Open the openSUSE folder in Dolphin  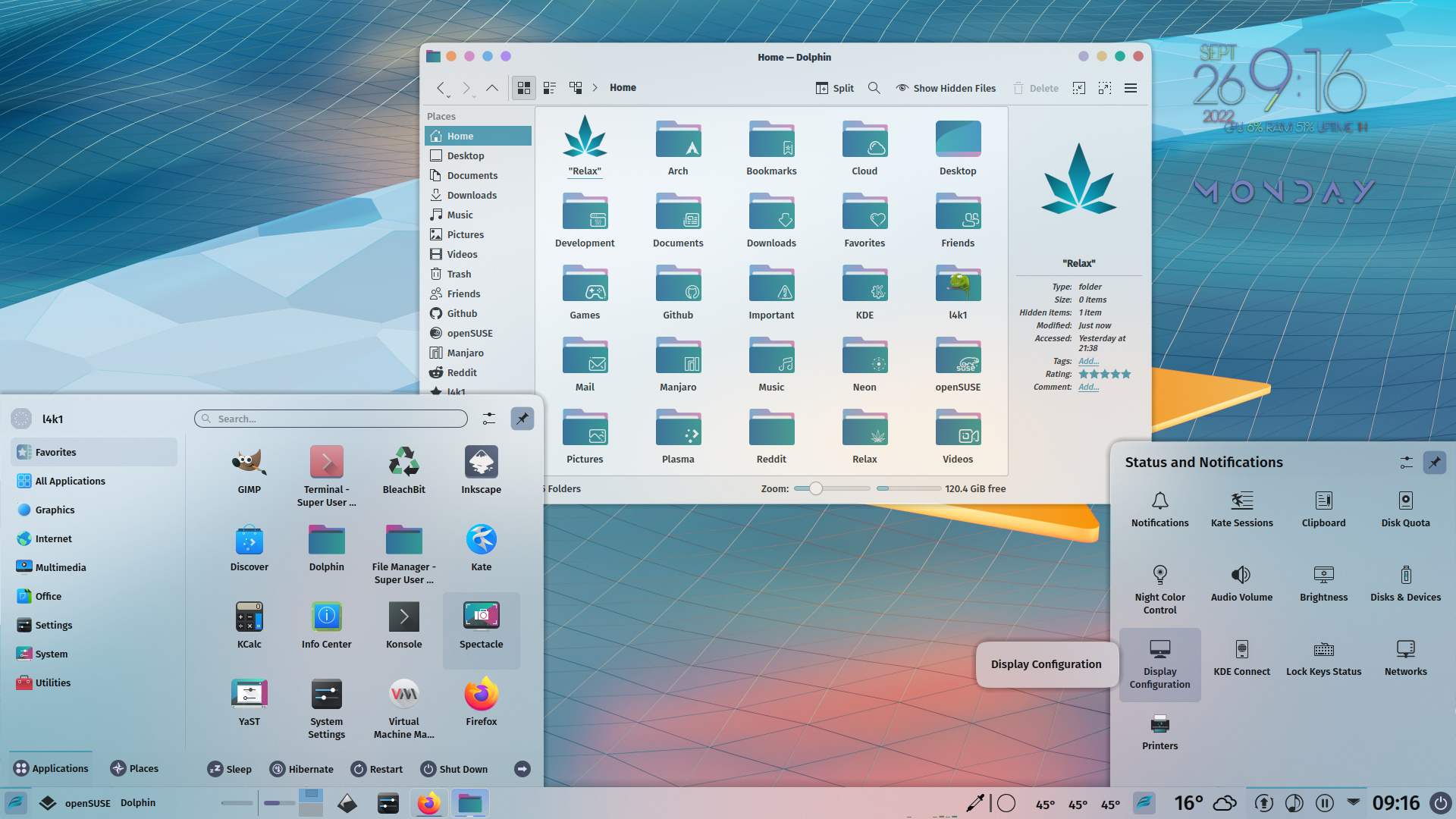tap(958, 365)
